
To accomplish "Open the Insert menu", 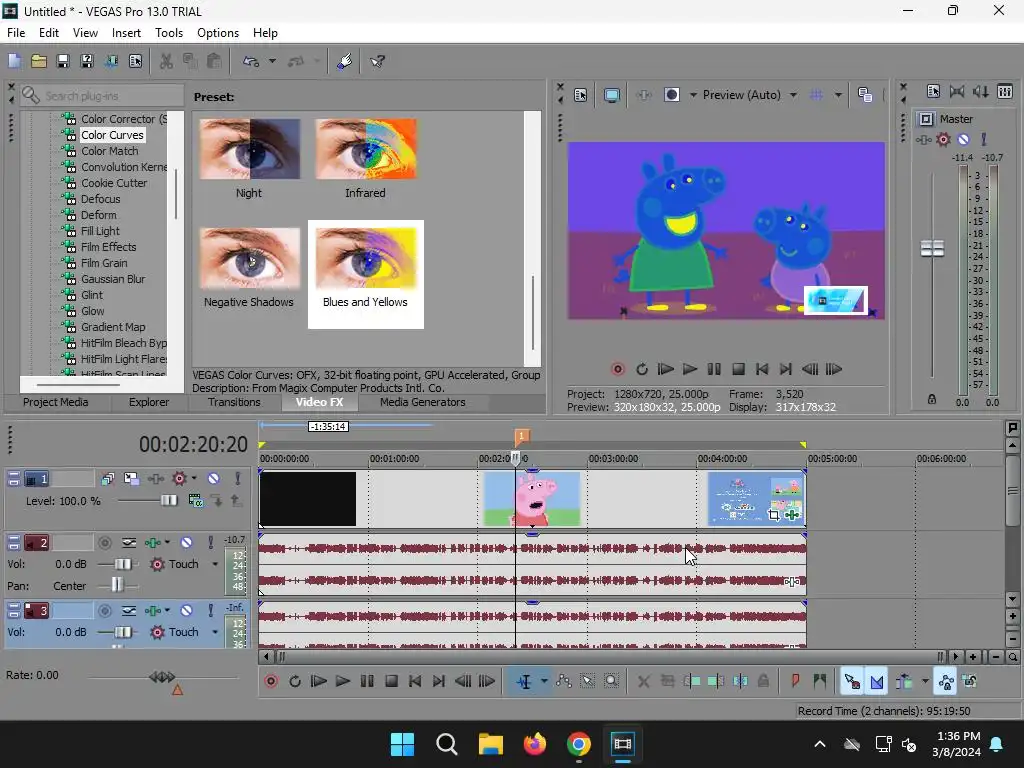I will click(126, 33).
